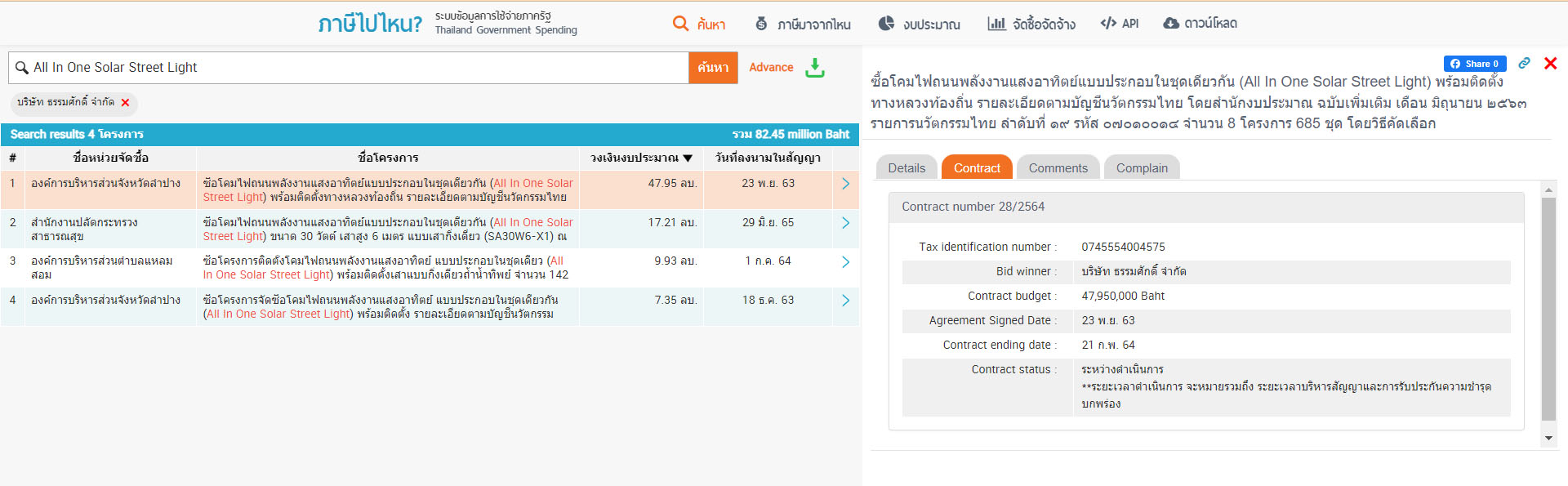Image resolution: width=1568 pixels, height=486 pixels.
Task: Share project on Facebook
Action: pyautogui.click(x=1474, y=64)
